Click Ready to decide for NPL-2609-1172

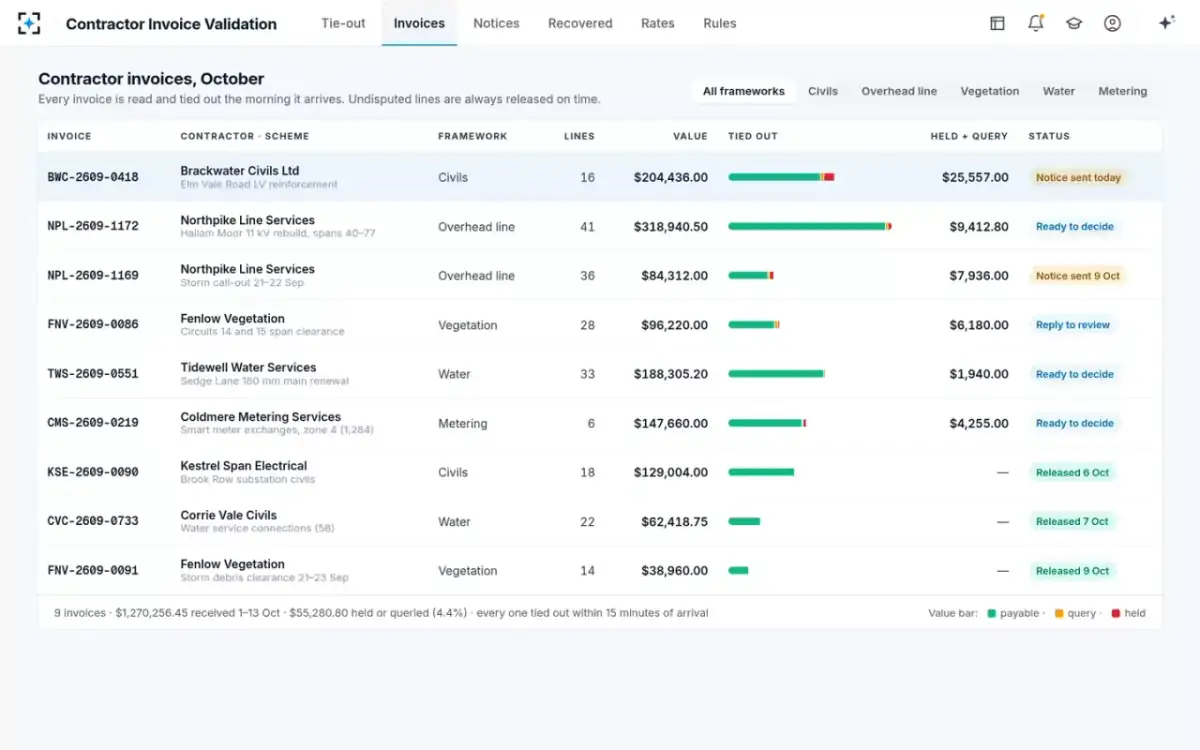(x=1075, y=226)
